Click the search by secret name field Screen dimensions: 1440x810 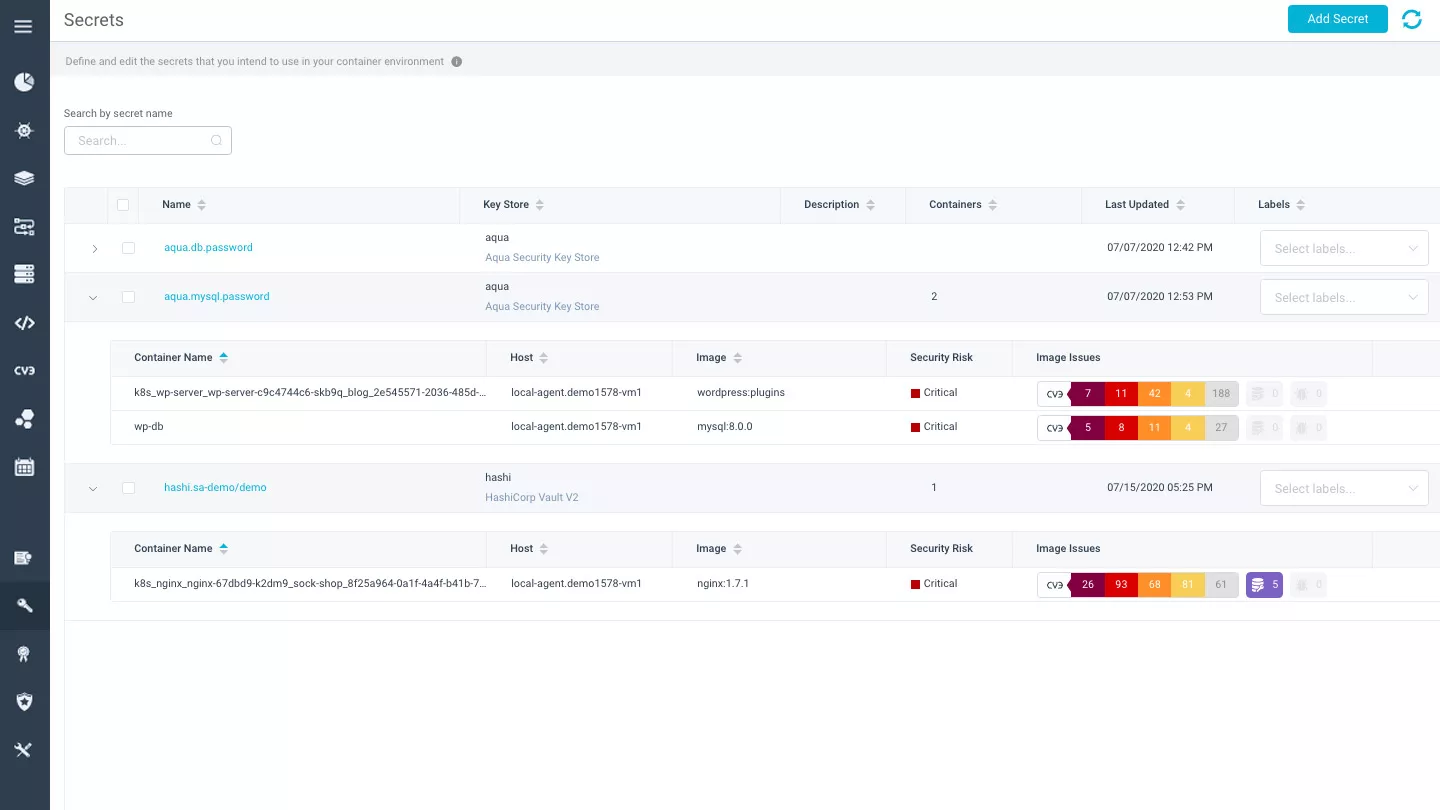point(148,141)
